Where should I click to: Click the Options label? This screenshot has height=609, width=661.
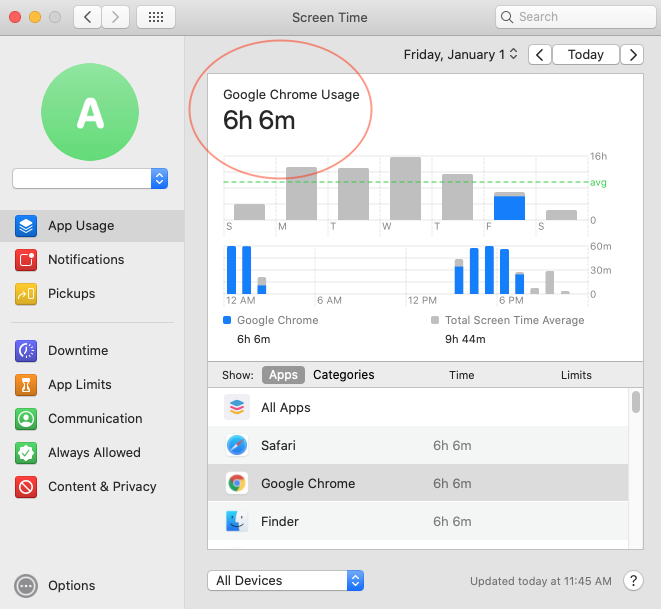click(x=72, y=586)
